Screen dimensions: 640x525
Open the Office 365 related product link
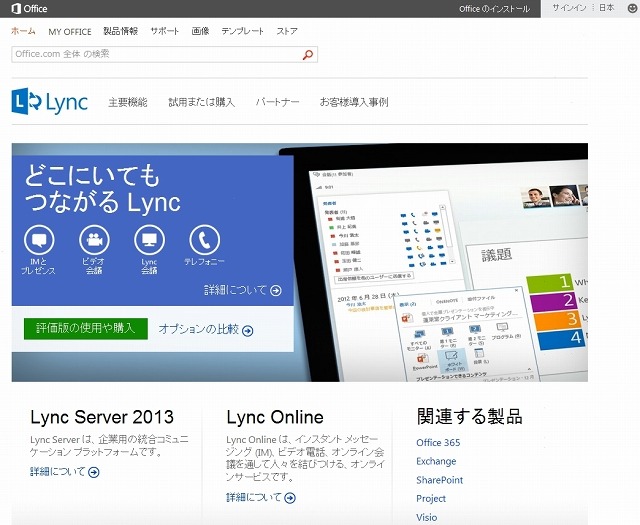[x=438, y=443]
